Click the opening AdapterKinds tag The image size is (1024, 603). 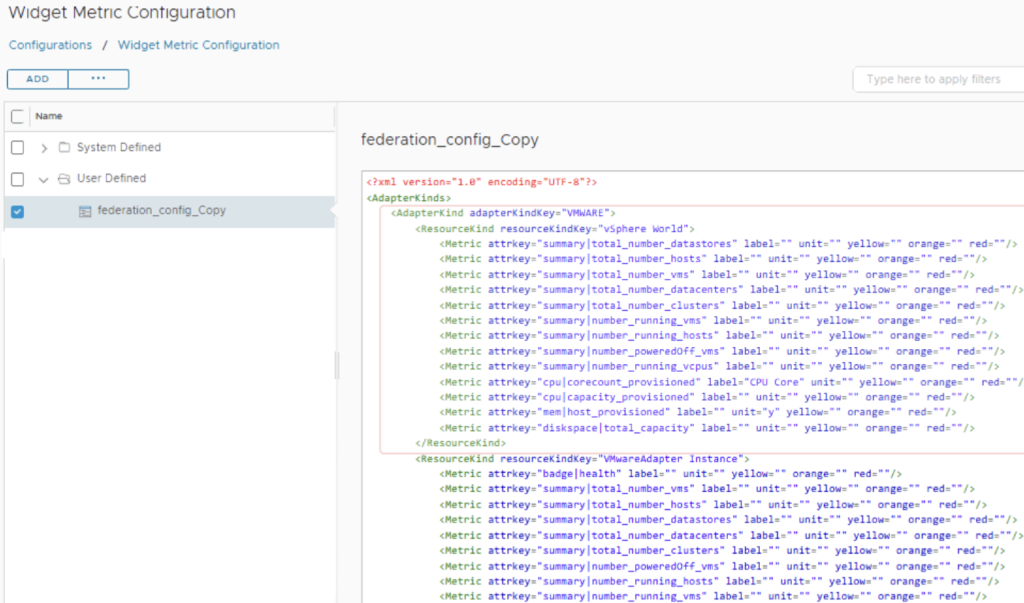[x=409, y=198]
